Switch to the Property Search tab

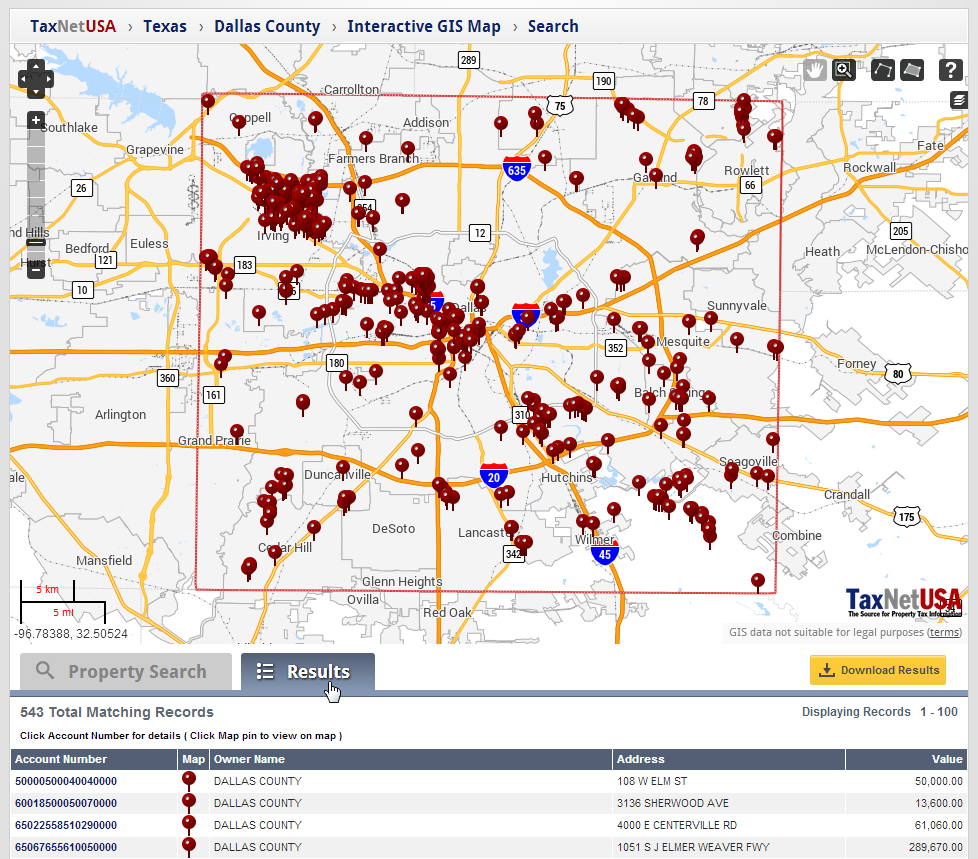coord(126,671)
